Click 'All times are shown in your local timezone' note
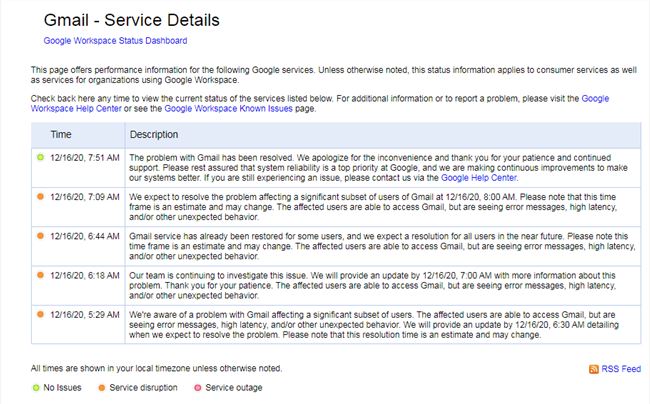 (x=156, y=368)
